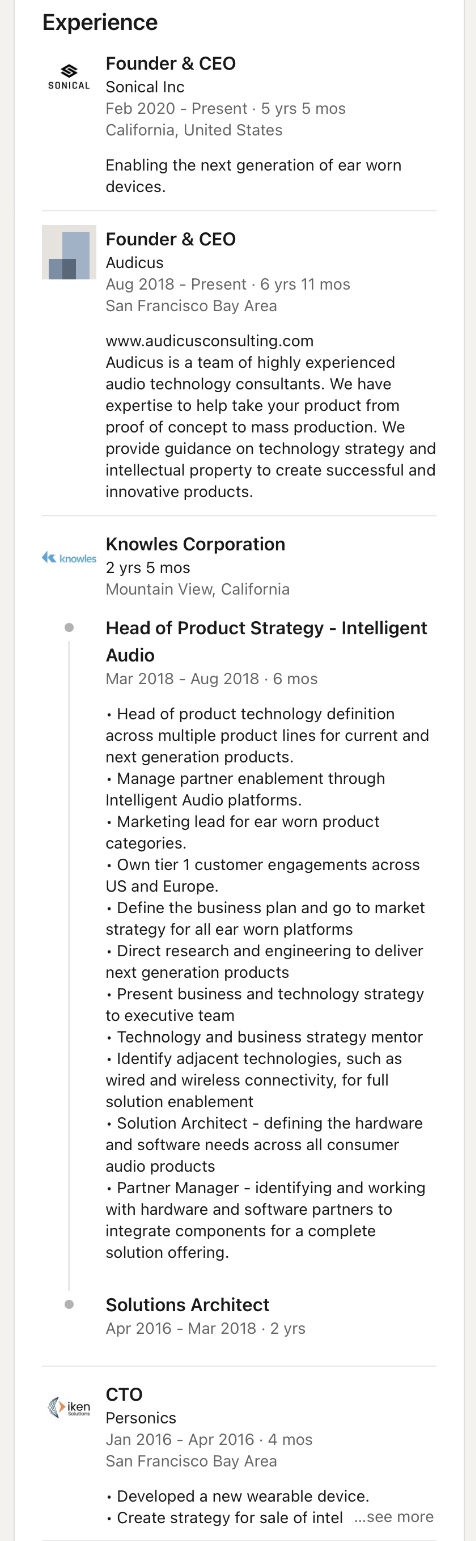The image size is (476, 1541).
Task: Select the Head of Product Strategy role title
Action: pyautogui.click(x=267, y=641)
